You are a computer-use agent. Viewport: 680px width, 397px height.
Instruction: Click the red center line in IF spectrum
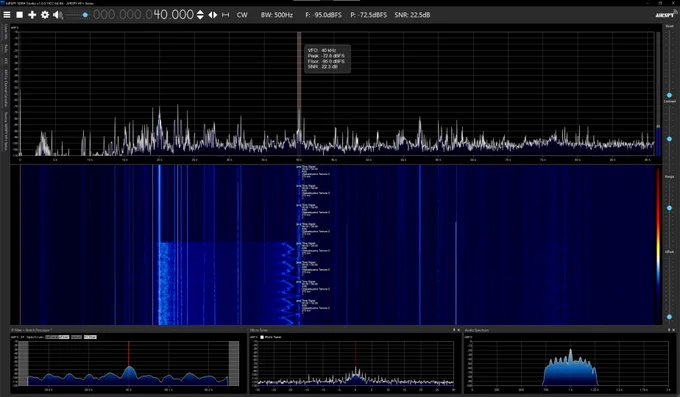coord(128,354)
